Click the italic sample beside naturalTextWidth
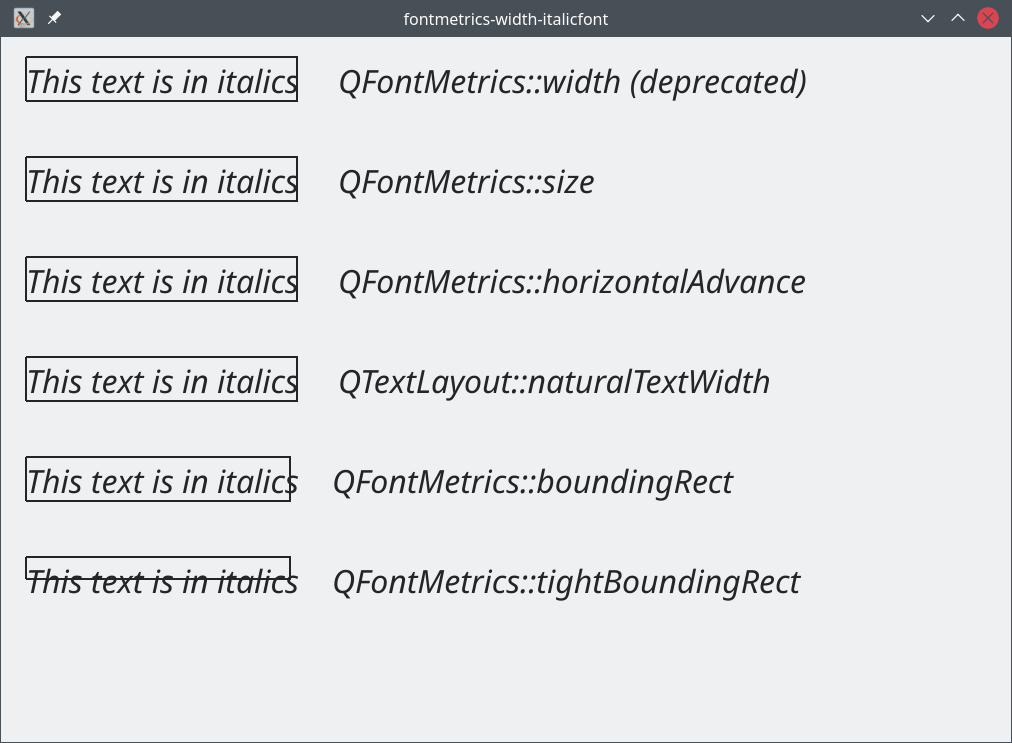The height and width of the screenshot is (743, 1012). 161,381
